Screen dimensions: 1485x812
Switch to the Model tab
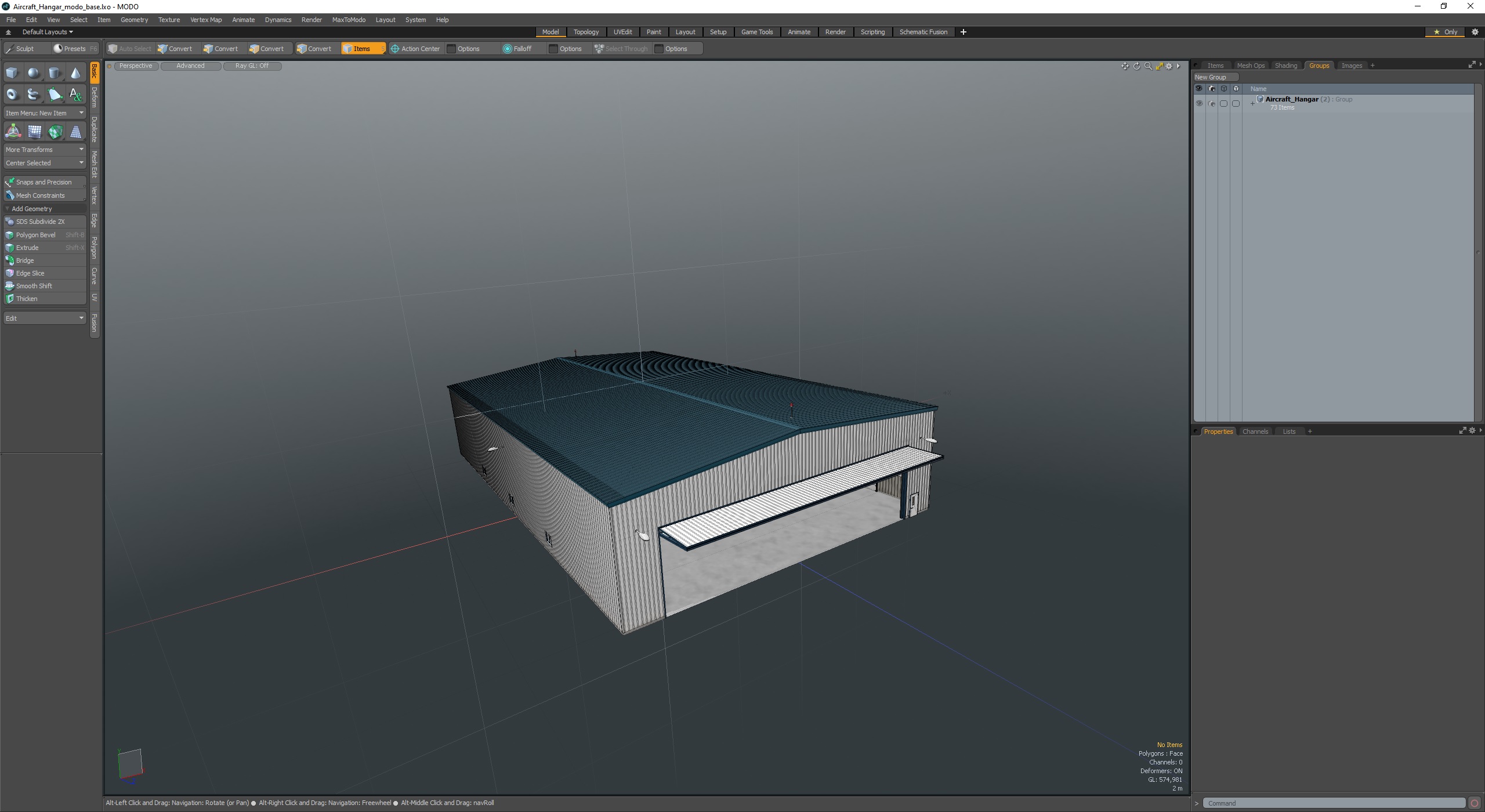551,32
